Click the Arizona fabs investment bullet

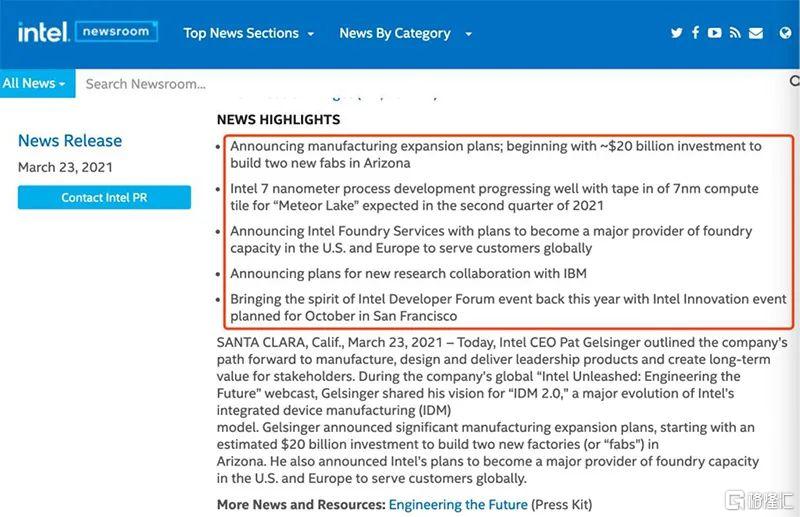tap(495, 154)
